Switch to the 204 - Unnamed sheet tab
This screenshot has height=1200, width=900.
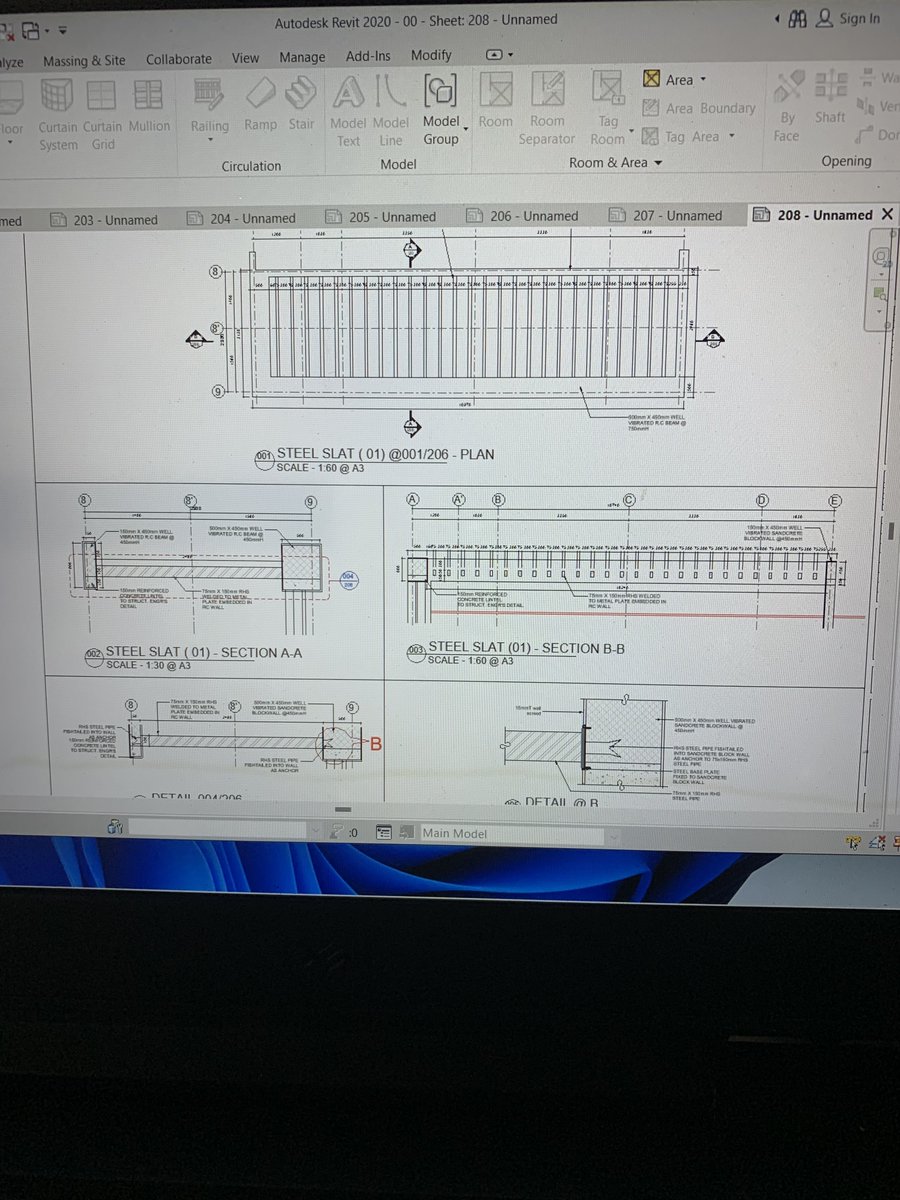(x=243, y=218)
